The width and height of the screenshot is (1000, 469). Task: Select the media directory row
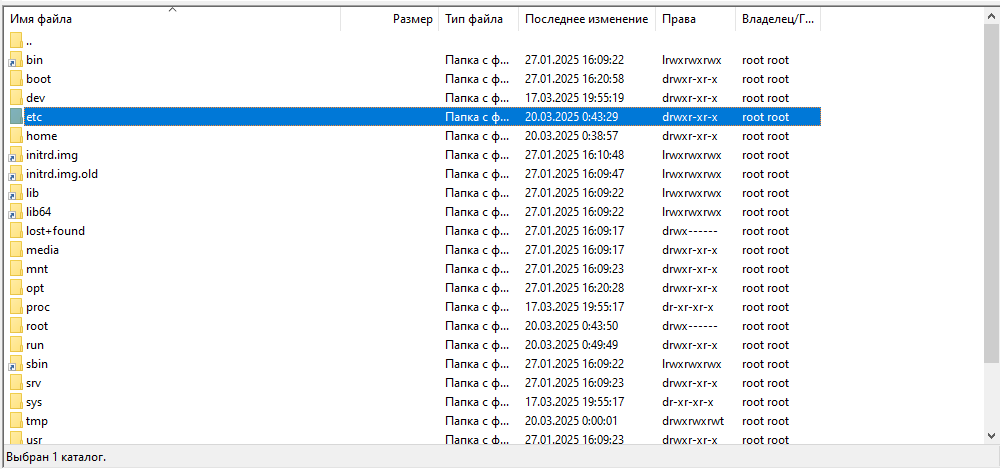(413, 250)
